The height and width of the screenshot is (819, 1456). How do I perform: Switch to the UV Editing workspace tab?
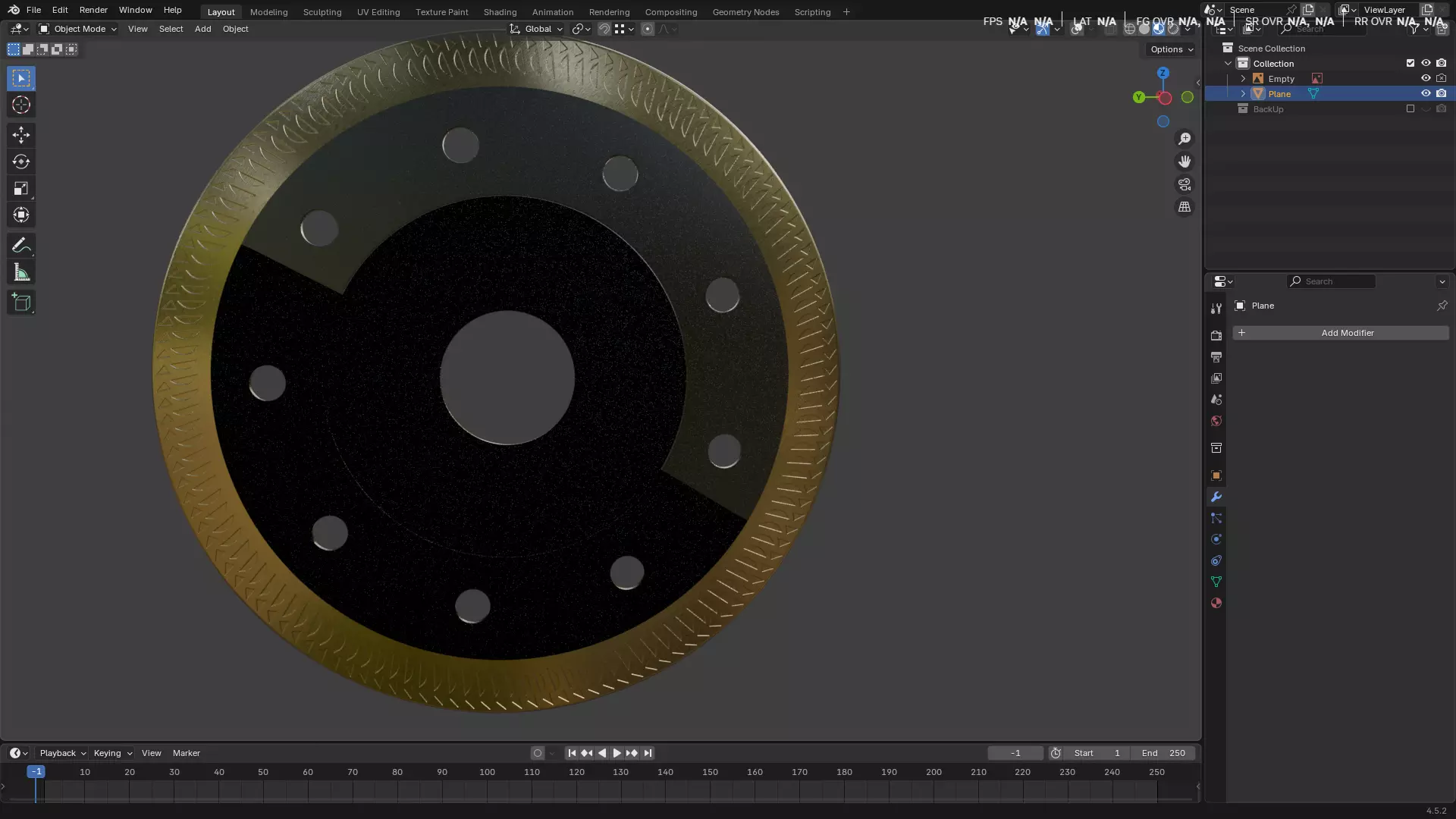tap(378, 12)
